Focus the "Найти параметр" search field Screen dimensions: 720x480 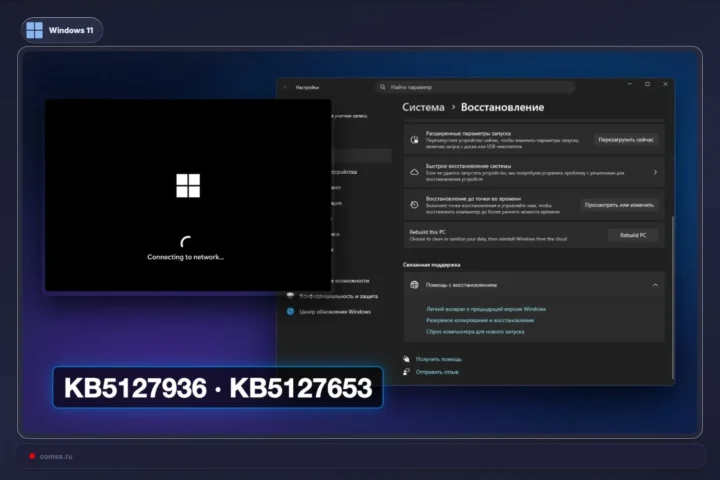click(475, 87)
